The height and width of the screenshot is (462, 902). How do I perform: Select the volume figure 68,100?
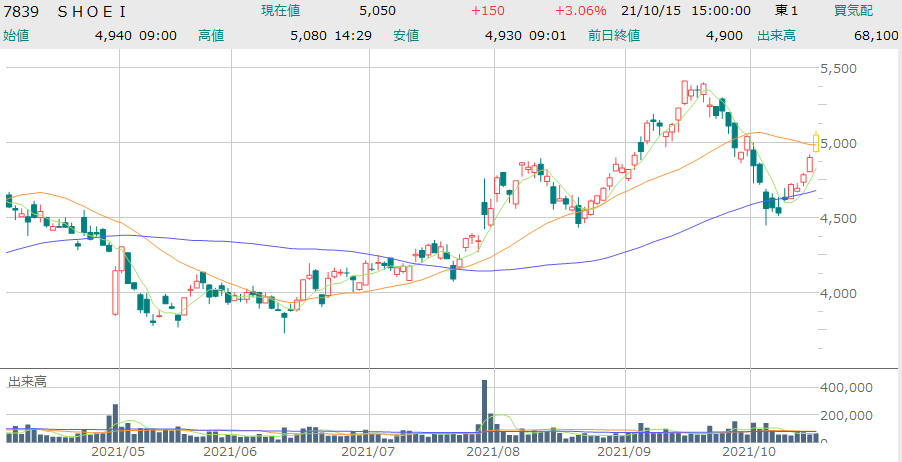click(873, 35)
